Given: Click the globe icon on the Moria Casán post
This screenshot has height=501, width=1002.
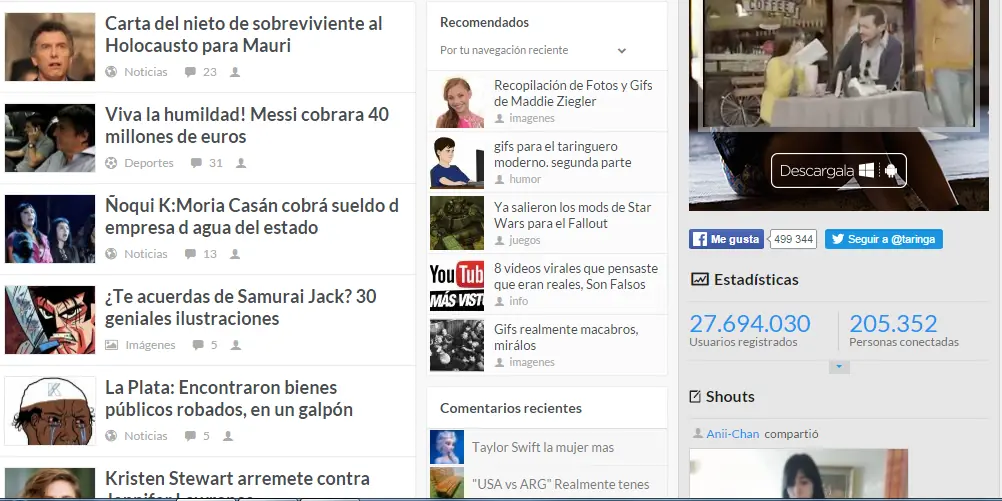Looking at the screenshot, I should click(x=111, y=254).
